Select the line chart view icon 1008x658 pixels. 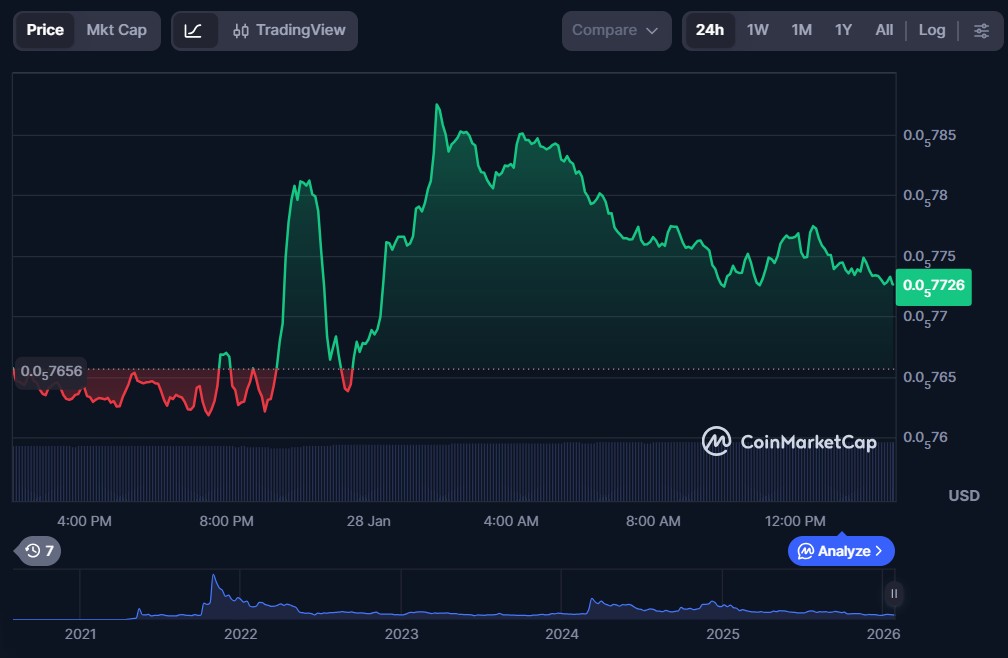coord(194,30)
